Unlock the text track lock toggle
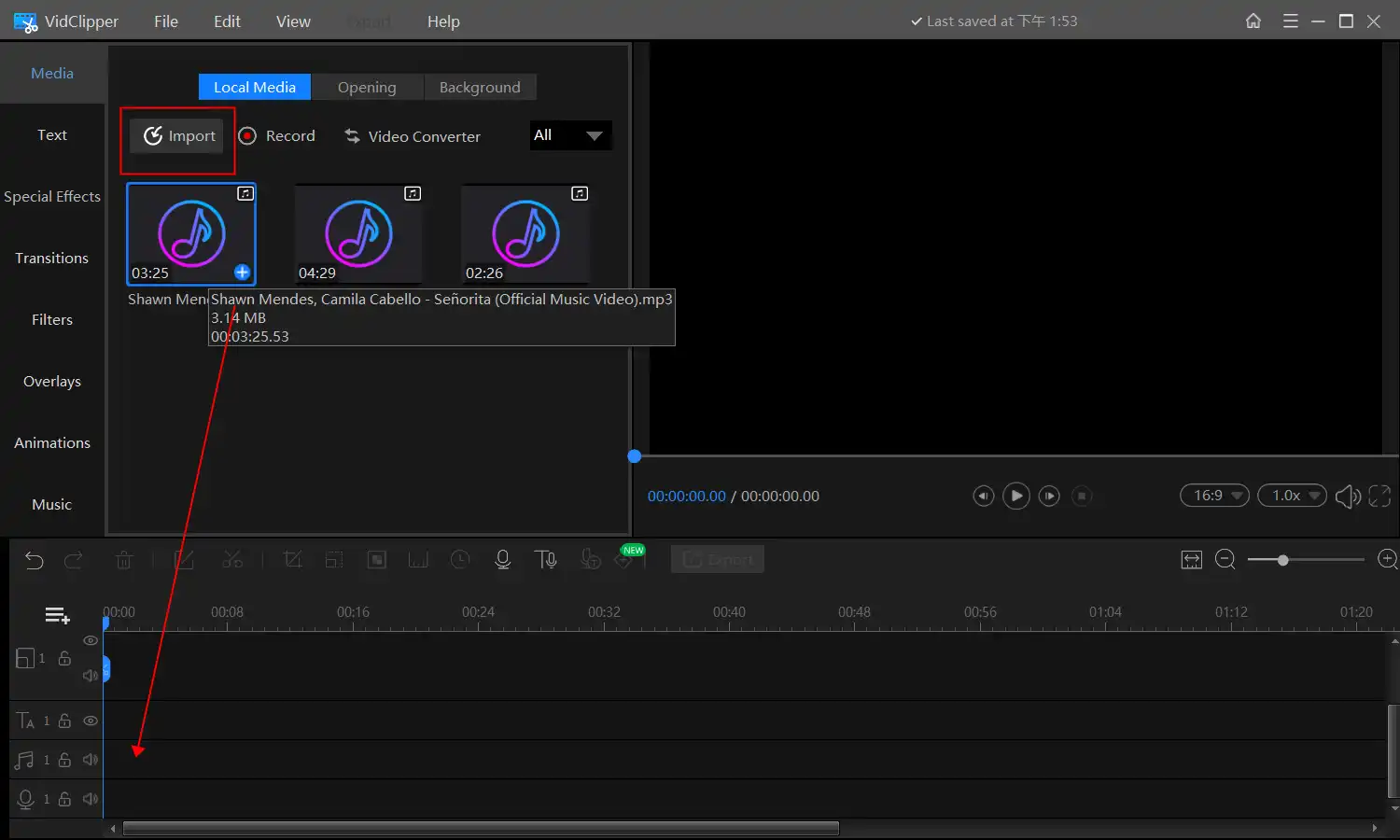1400x840 pixels. pos(64,721)
